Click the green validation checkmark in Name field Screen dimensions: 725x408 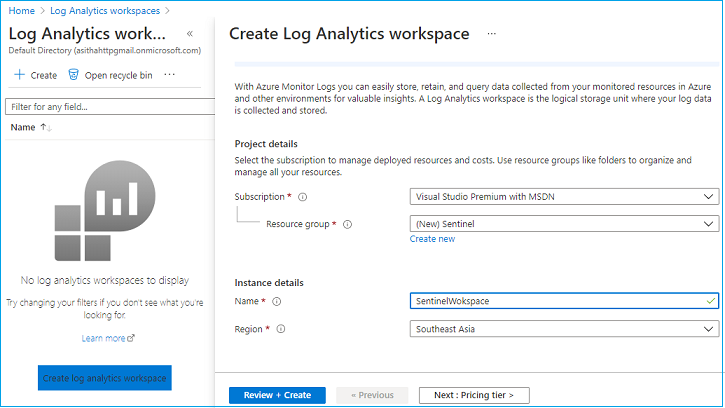(x=711, y=301)
